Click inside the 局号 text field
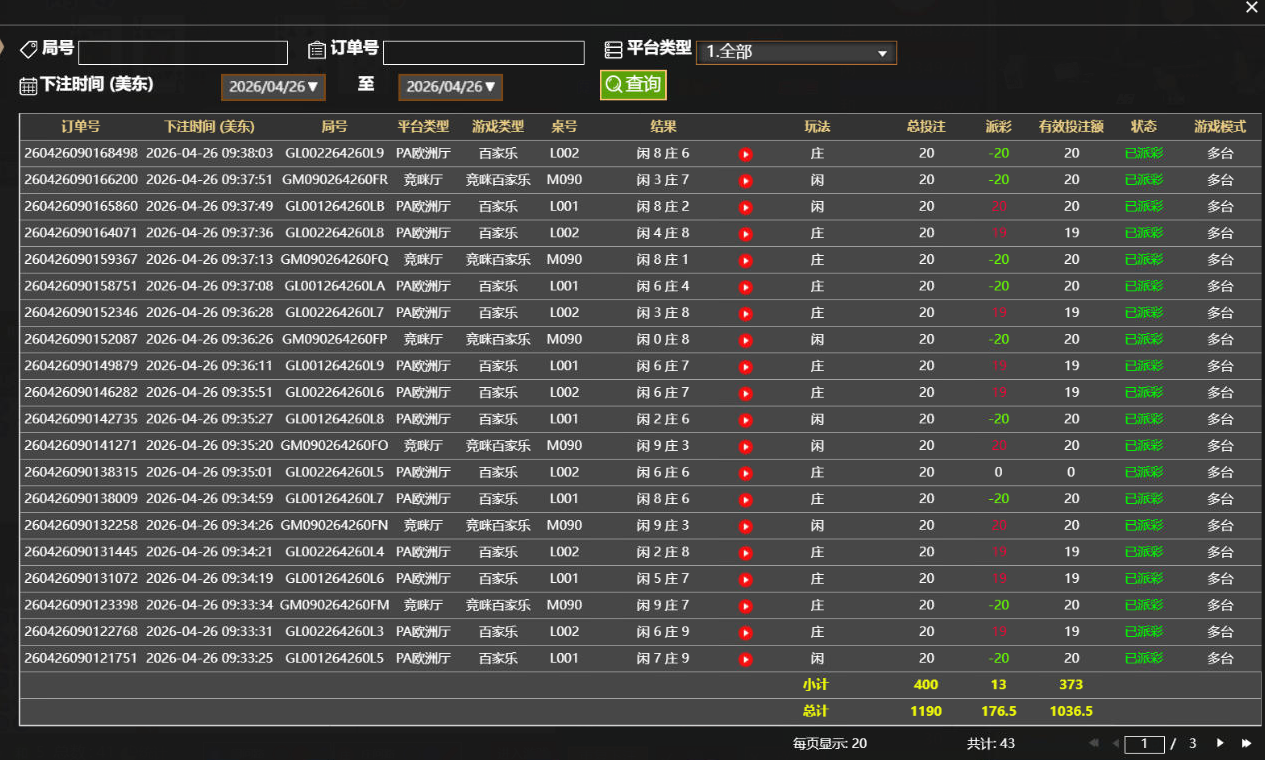 [x=182, y=51]
